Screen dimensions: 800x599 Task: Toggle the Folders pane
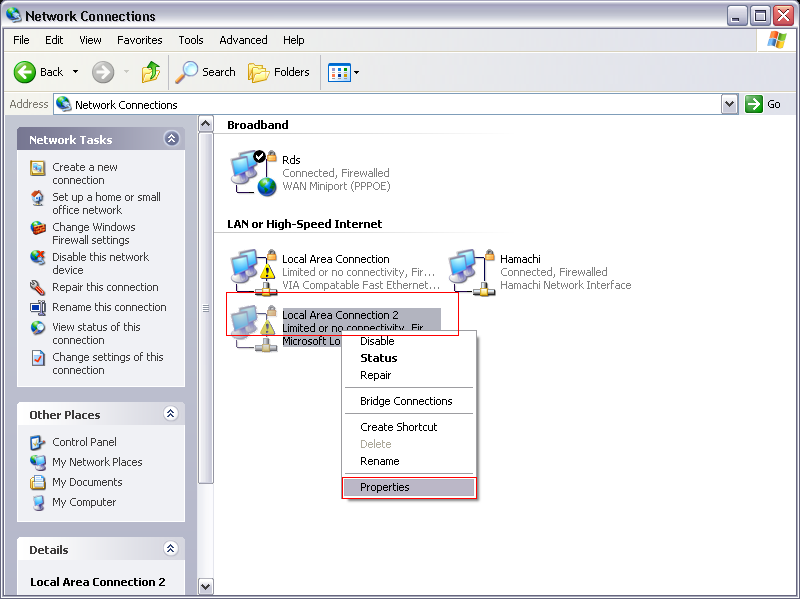point(279,72)
